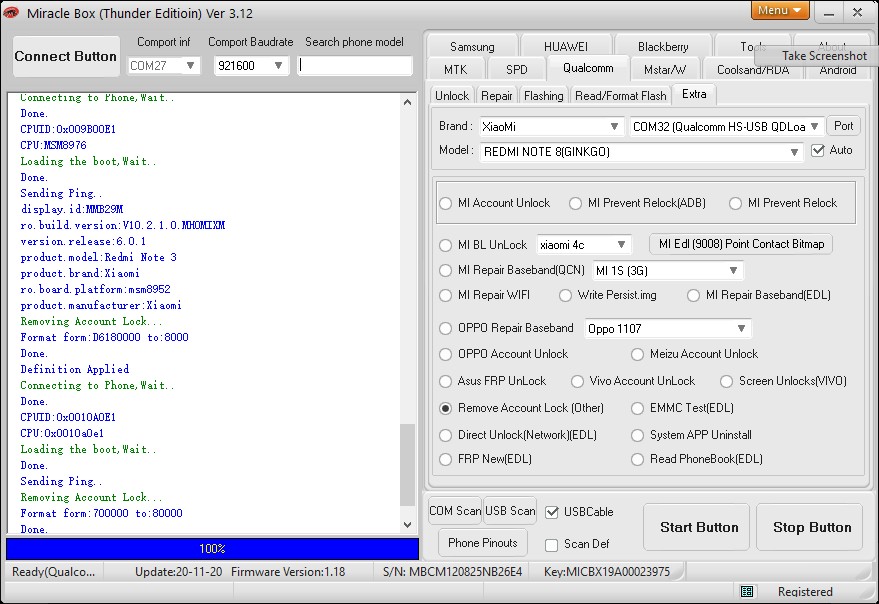Select Vivo Account UnLock option
The height and width of the screenshot is (604, 879).
pos(577,381)
